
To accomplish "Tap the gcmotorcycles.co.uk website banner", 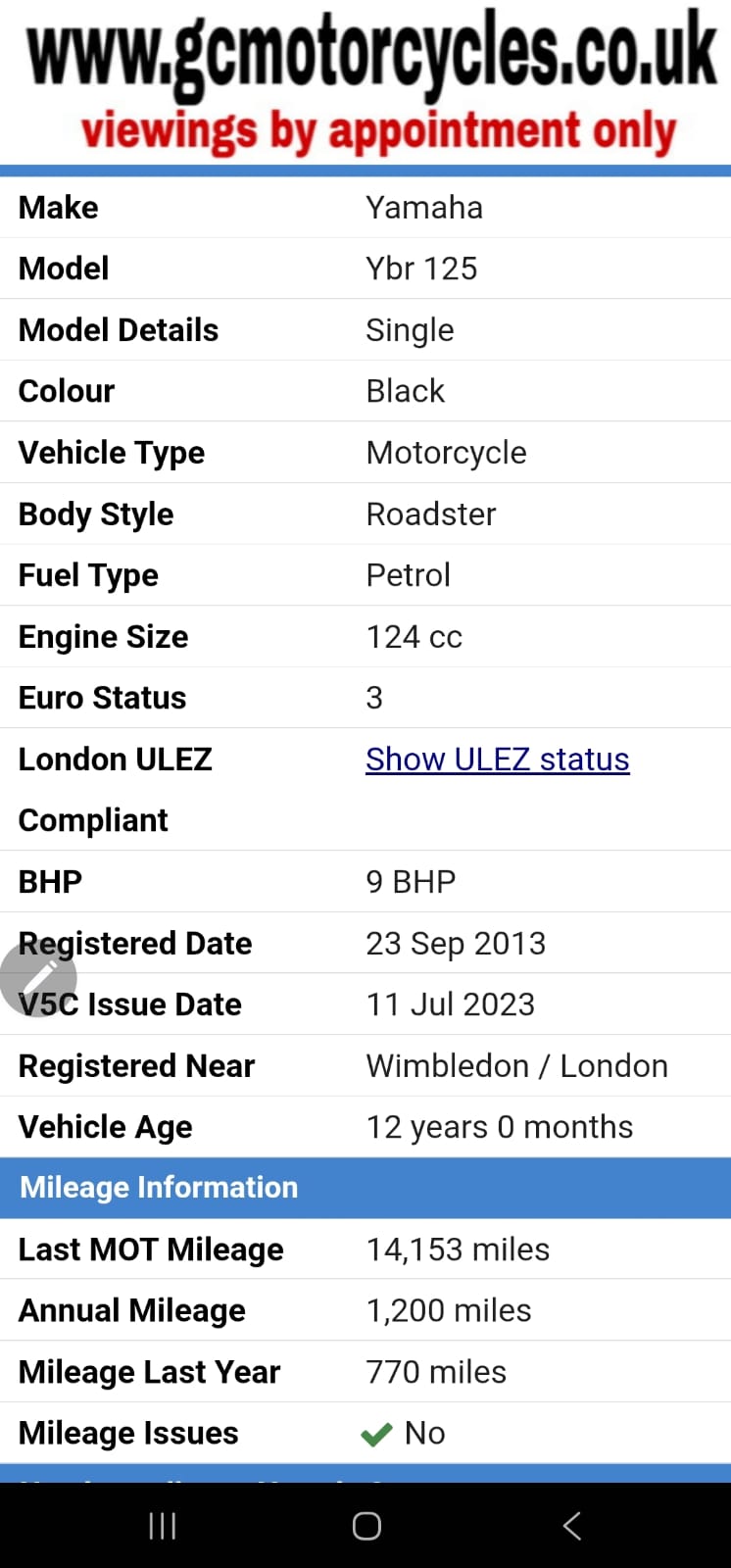I will 372,51.
